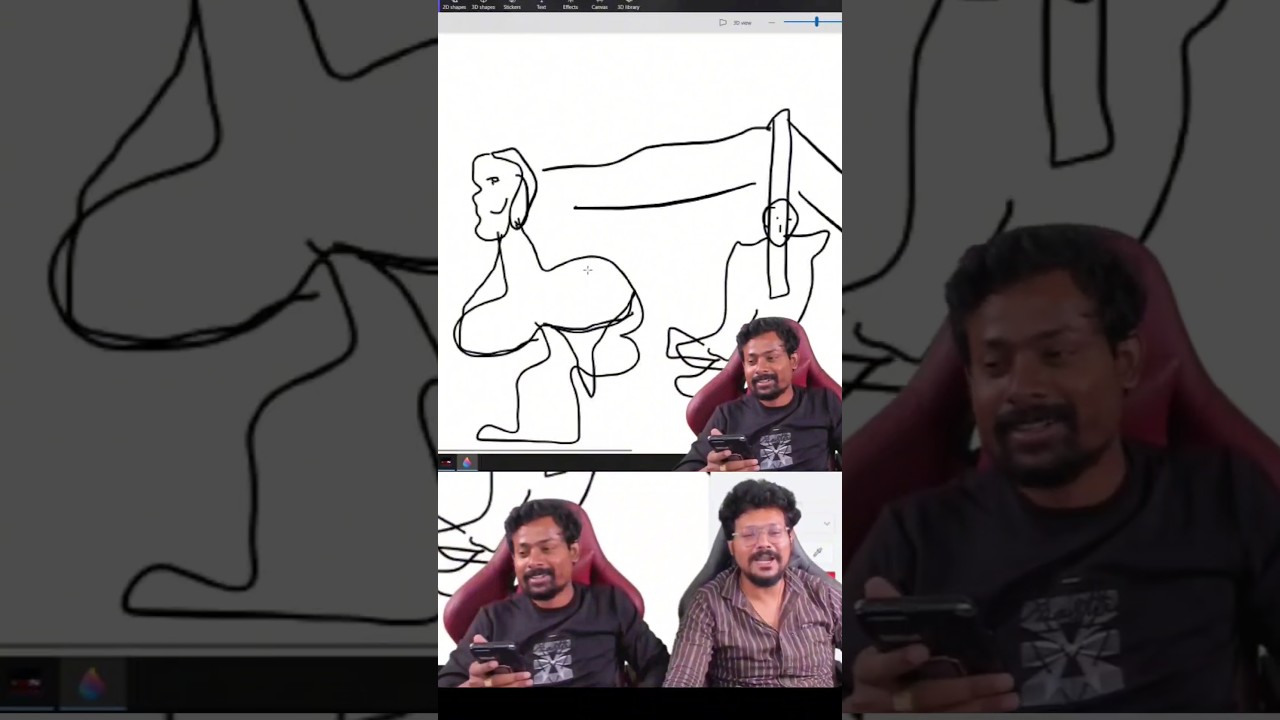Click the horizontal scrollbar below the canvas
The width and height of the screenshot is (1280, 720).
tap(535, 451)
